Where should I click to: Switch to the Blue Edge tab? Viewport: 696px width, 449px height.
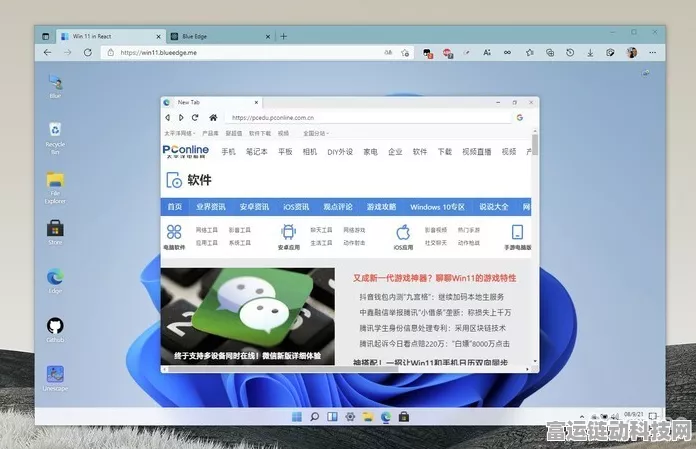tap(221, 36)
